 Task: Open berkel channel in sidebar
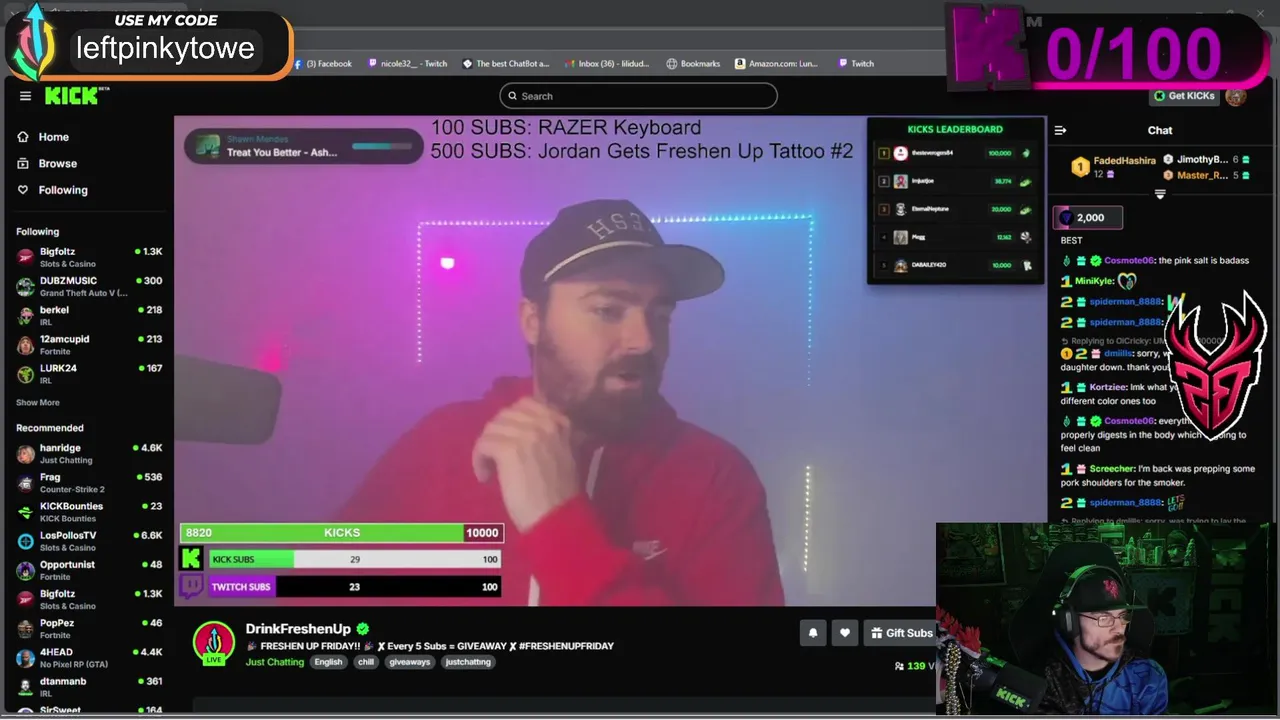[x=88, y=315]
